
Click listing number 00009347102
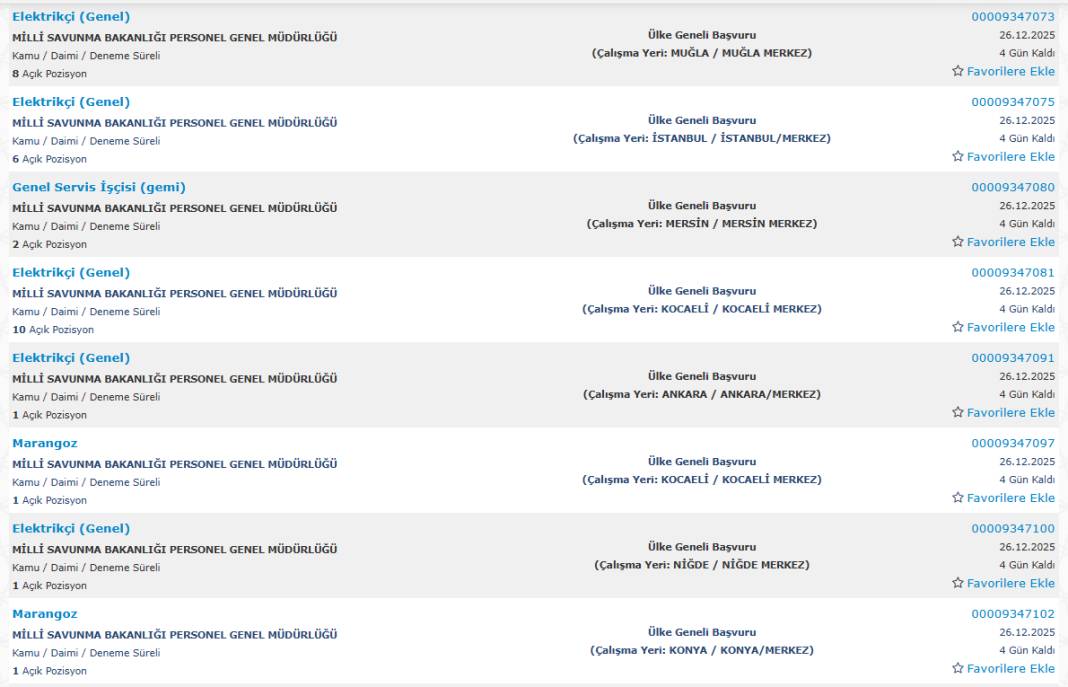coord(1012,614)
